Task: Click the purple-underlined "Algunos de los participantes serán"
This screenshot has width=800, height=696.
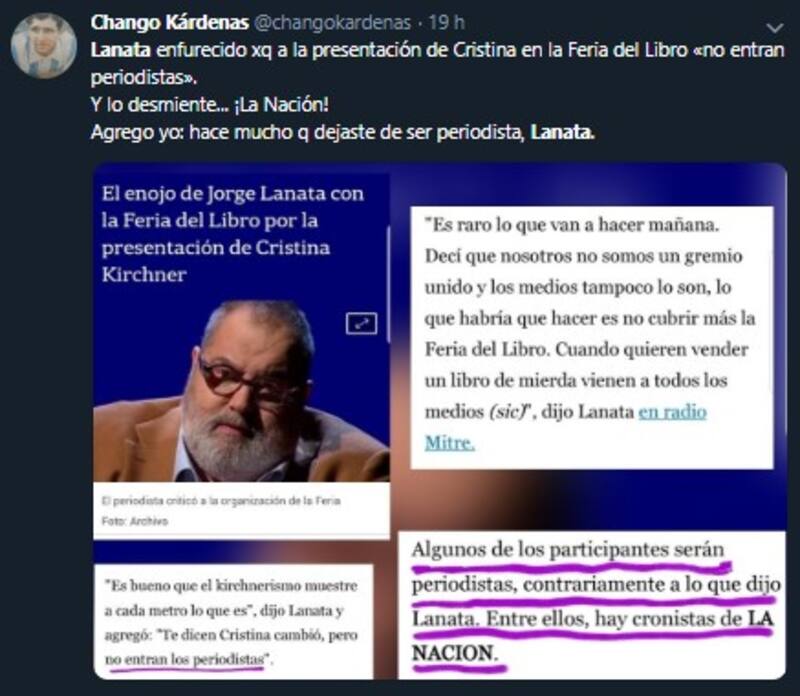Action: tap(568, 550)
